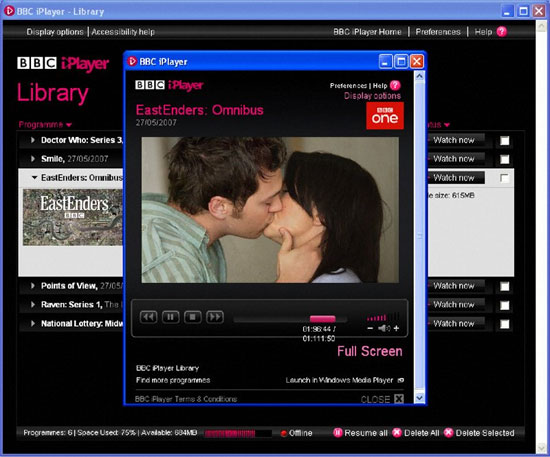Click the BBC iPlayer logo in Library
Screen dimensions: 550x457
click(x=63, y=63)
